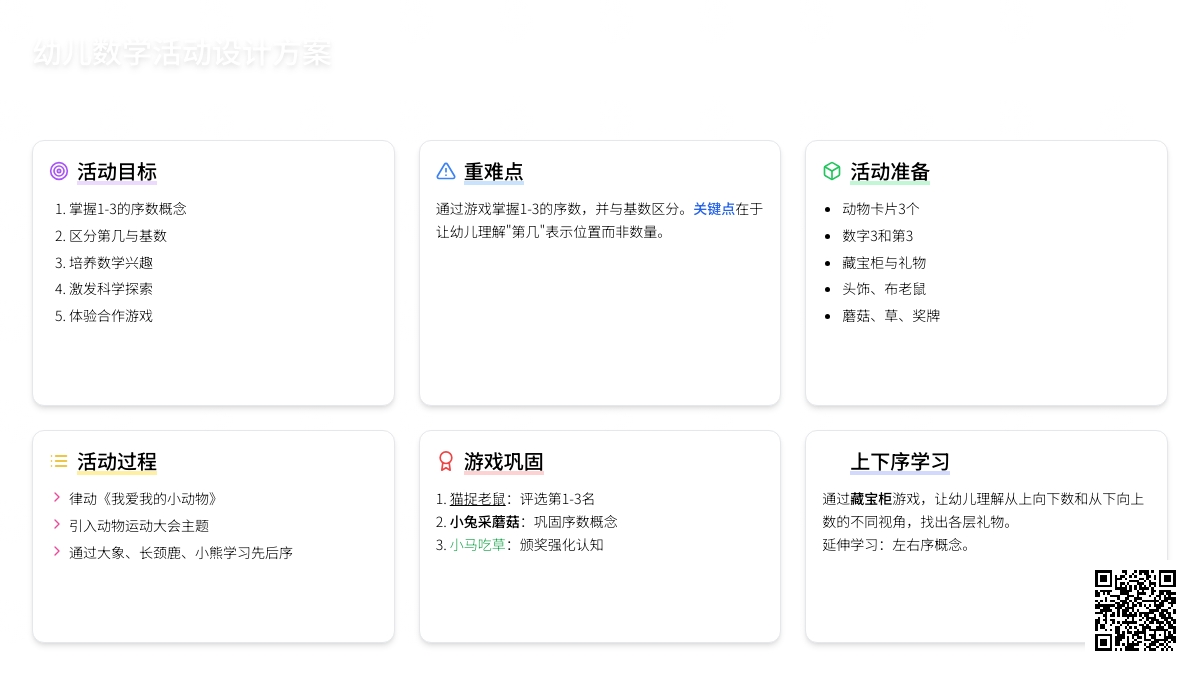This screenshot has width=1200, height=675.
Task: Click the list item 培养数学兴趣
Action: pos(111,263)
